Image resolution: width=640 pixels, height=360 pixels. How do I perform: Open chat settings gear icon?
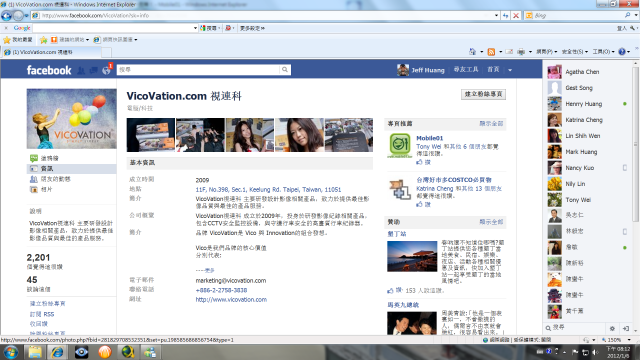pos(612,328)
